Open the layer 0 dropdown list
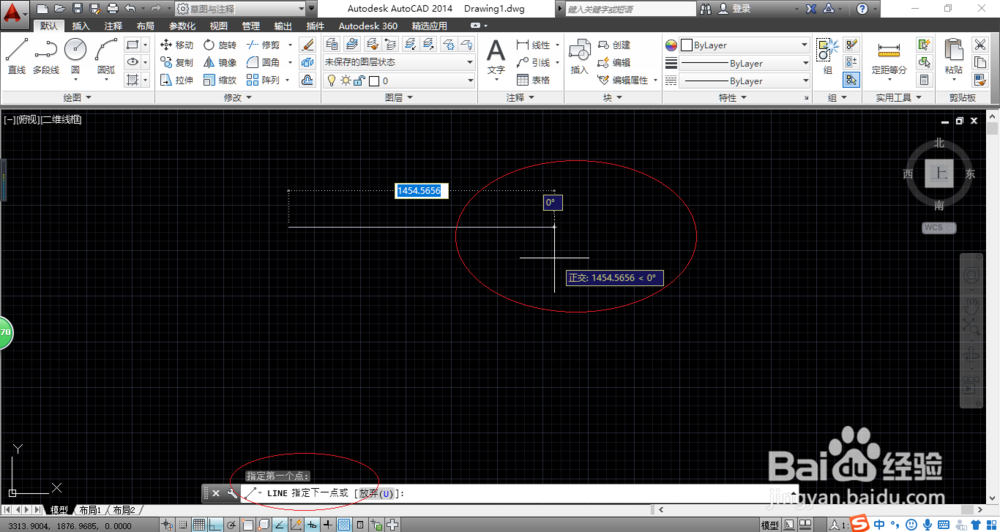Image resolution: width=1000 pixels, height=532 pixels. [x=399, y=80]
